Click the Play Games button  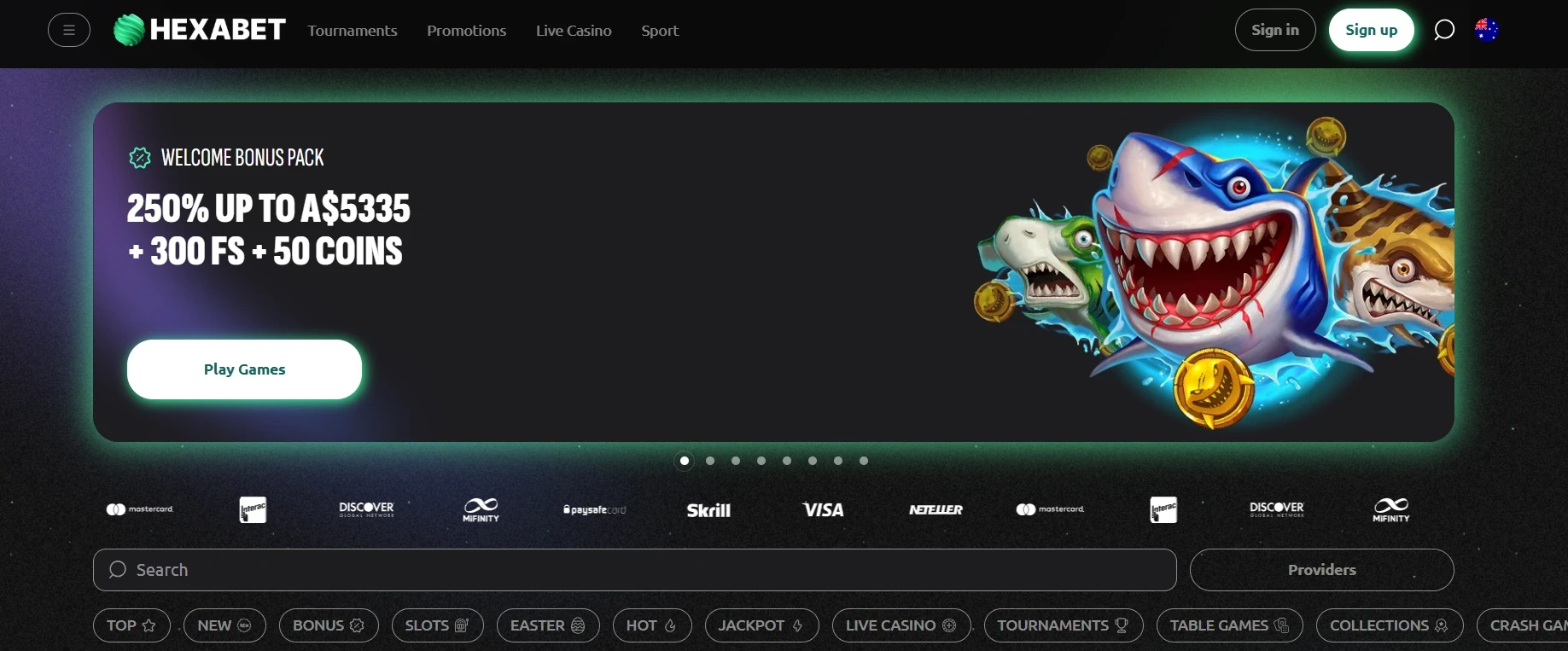(x=244, y=369)
